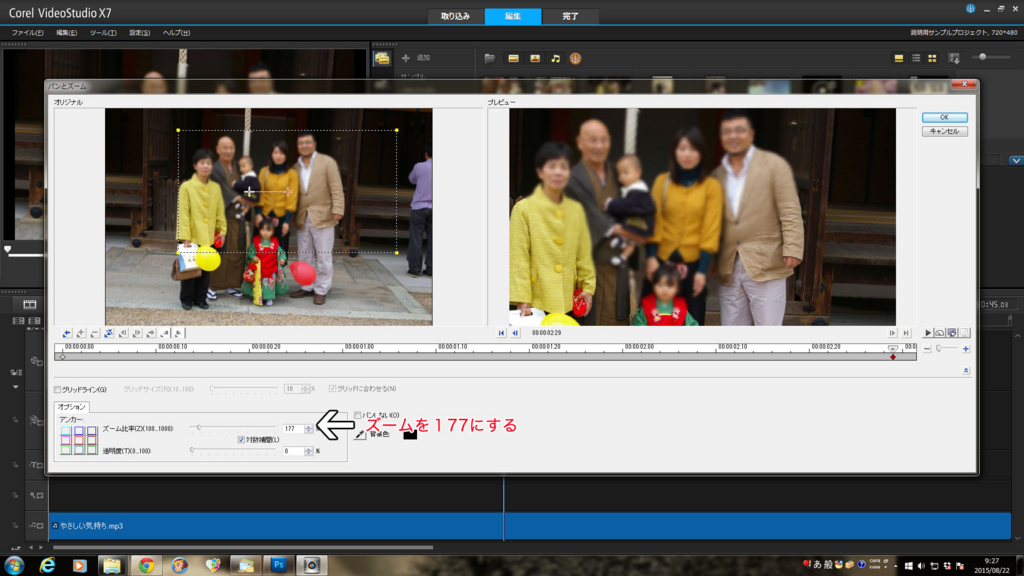Image resolution: width=1024 pixels, height=576 pixels.
Task: Toggle show videos filter in library
Action: tap(513, 59)
